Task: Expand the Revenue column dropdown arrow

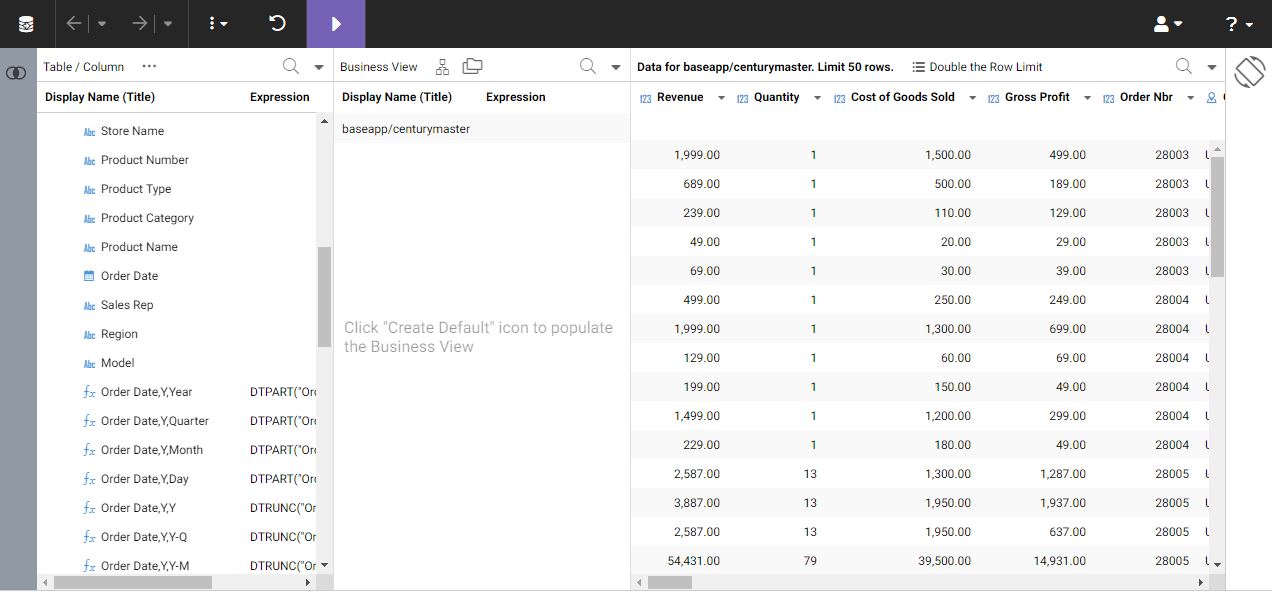Action: tap(722, 98)
